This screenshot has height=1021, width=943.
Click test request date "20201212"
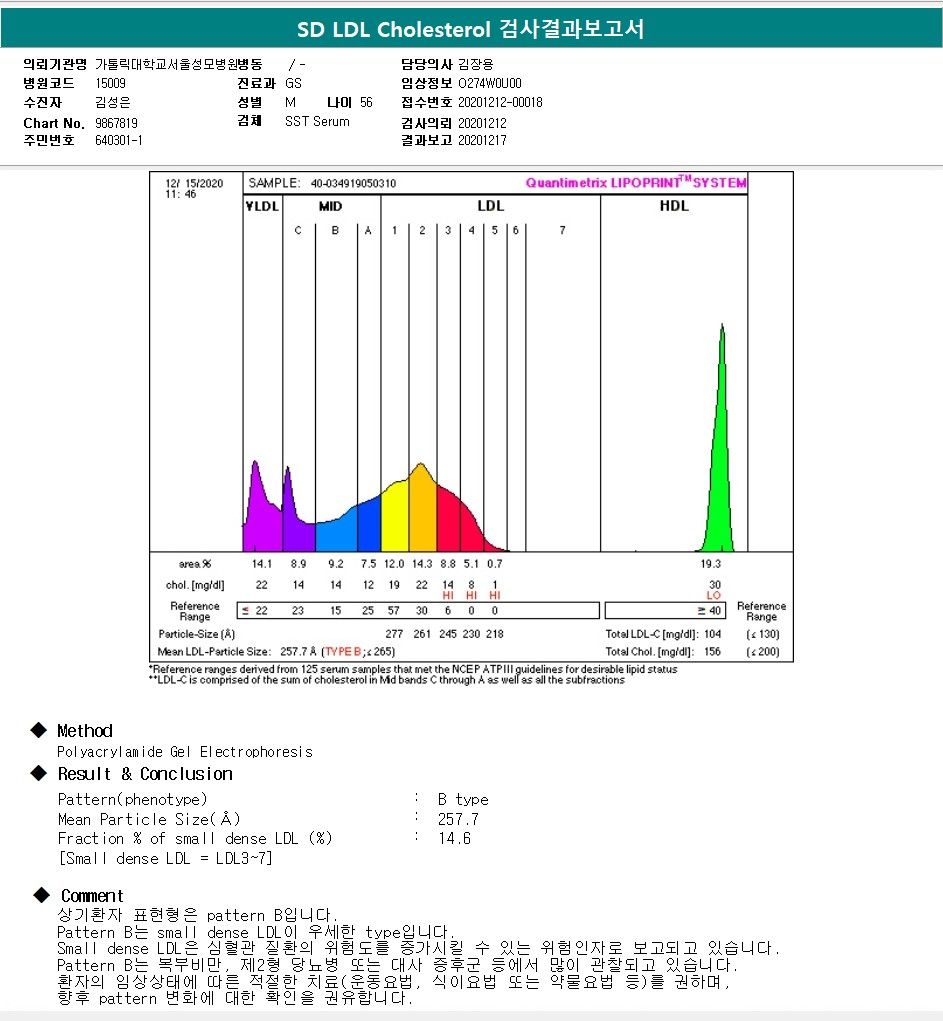482,123
